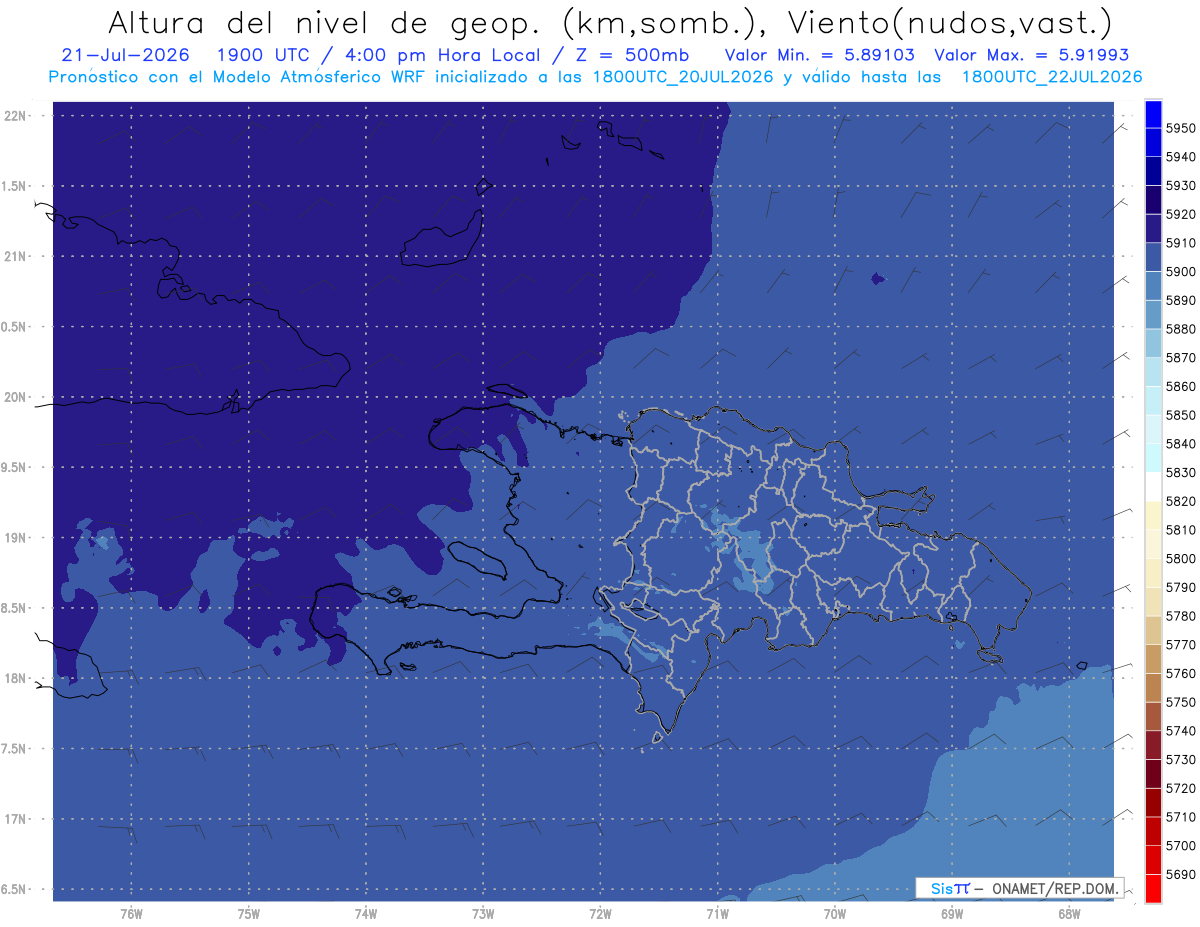Click the '5760' color scale value
The height and width of the screenshot is (927, 1200).
click(x=1181, y=673)
